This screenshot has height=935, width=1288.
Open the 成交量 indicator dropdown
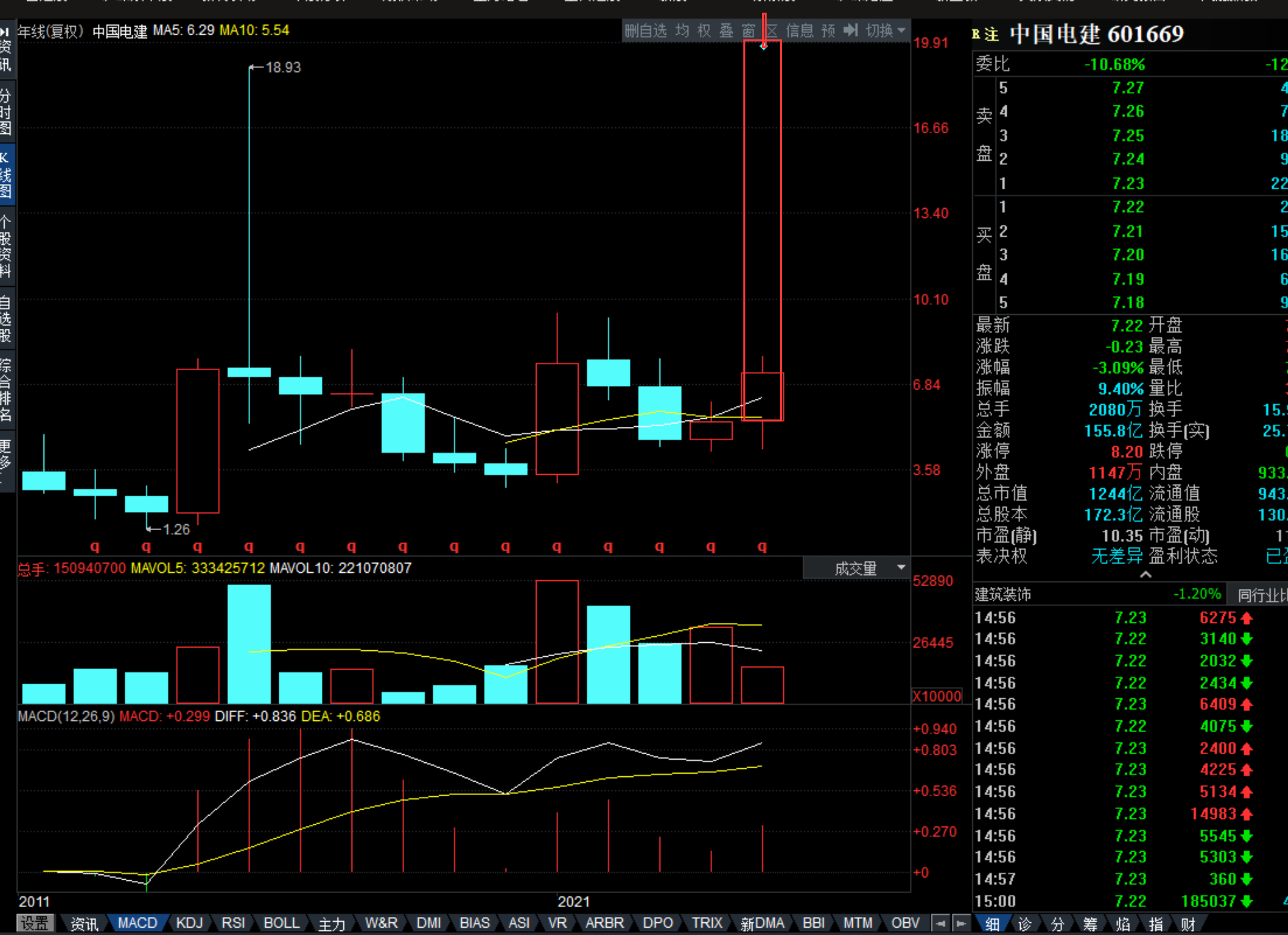(x=857, y=568)
